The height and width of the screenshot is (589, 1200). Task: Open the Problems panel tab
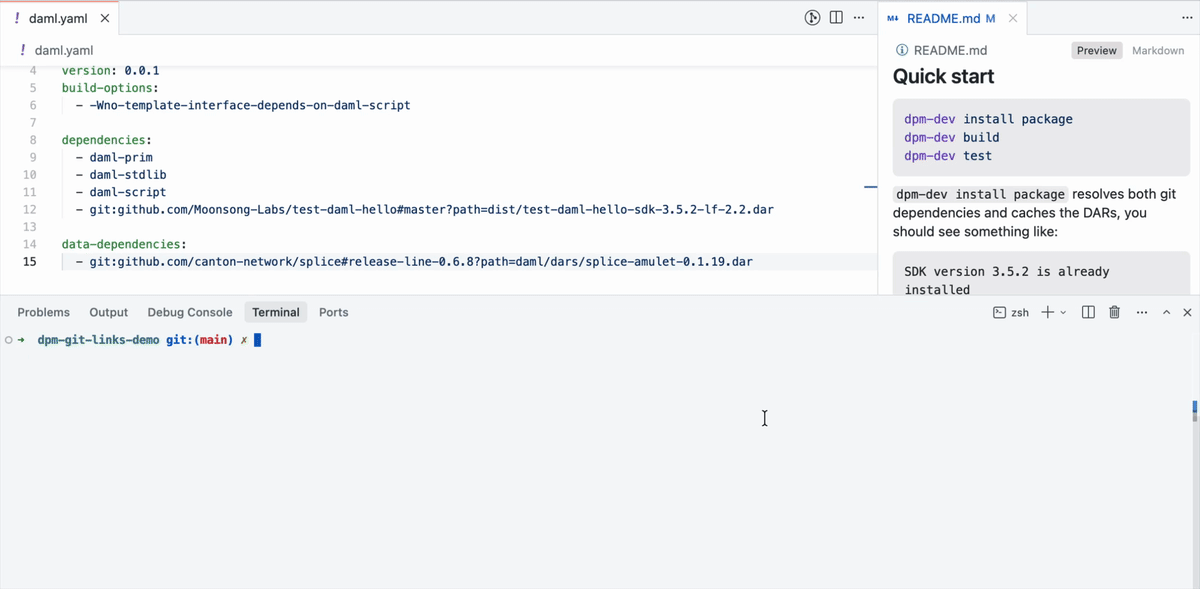pos(44,312)
